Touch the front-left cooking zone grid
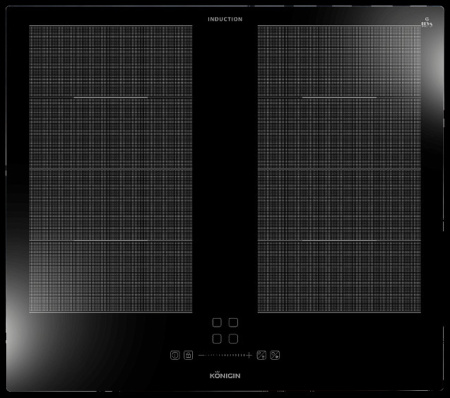This screenshot has height=398, width=450. click(111, 241)
